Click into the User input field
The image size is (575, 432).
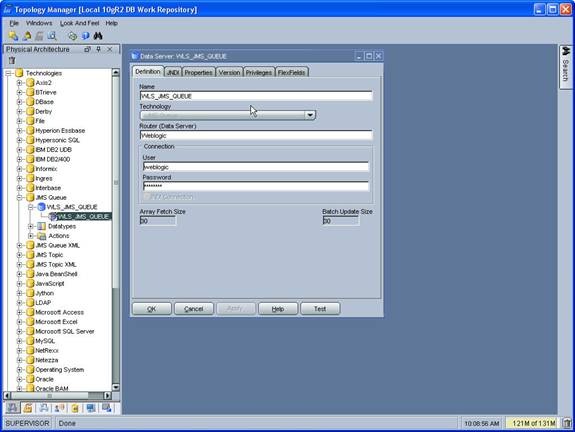click(x=256, y=167)
